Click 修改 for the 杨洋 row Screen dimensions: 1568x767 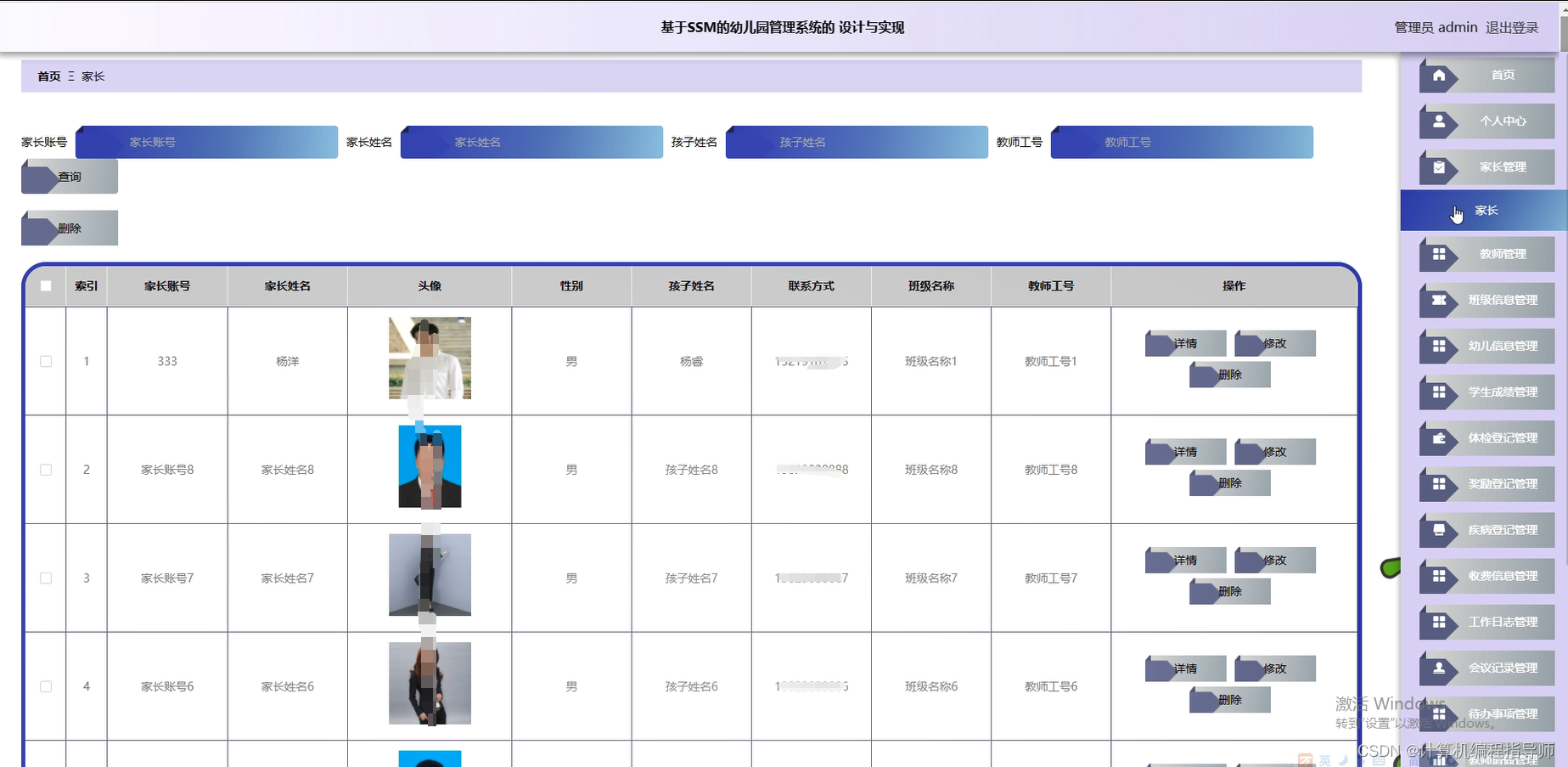coord(1275,343)
